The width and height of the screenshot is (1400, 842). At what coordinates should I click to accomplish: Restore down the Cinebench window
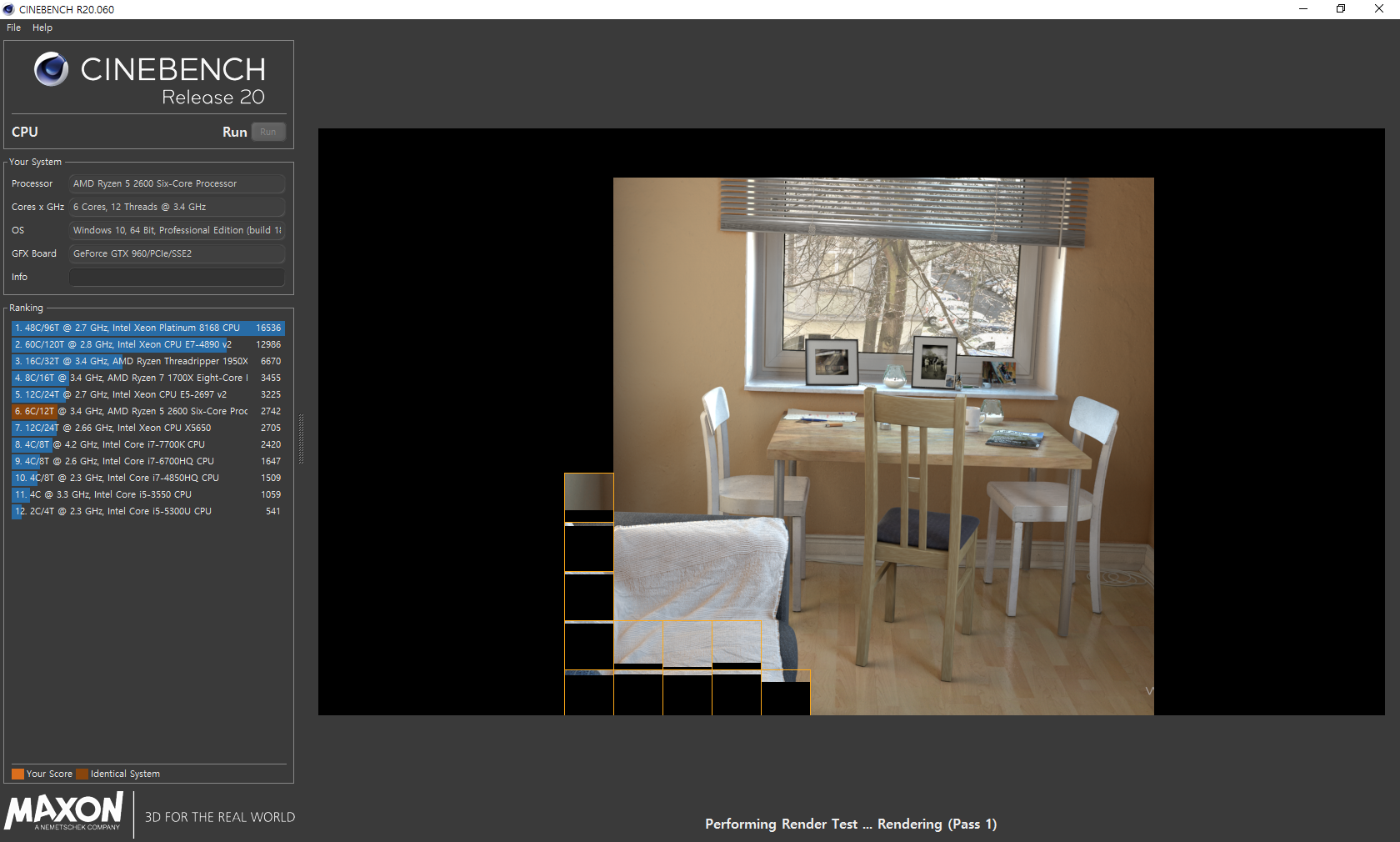coord(1341,9)
